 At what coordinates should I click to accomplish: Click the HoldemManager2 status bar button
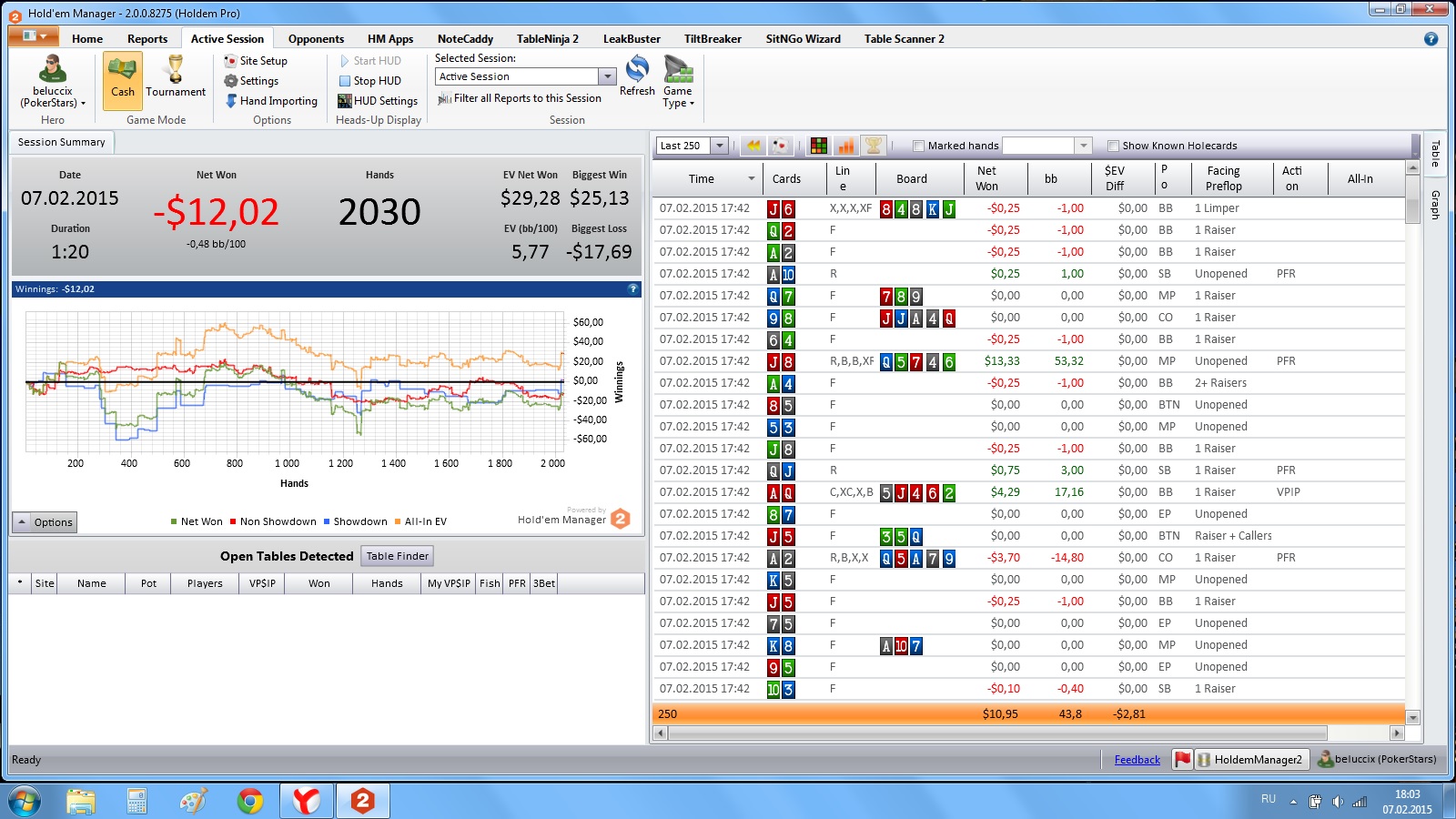(1251, 760)
